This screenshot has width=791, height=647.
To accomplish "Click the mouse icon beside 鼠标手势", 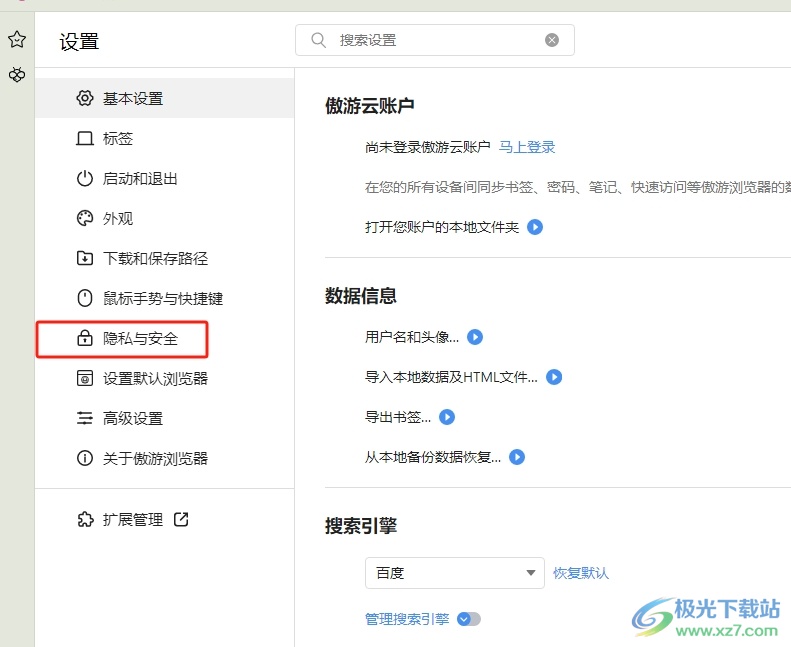I will pos(85,298).
